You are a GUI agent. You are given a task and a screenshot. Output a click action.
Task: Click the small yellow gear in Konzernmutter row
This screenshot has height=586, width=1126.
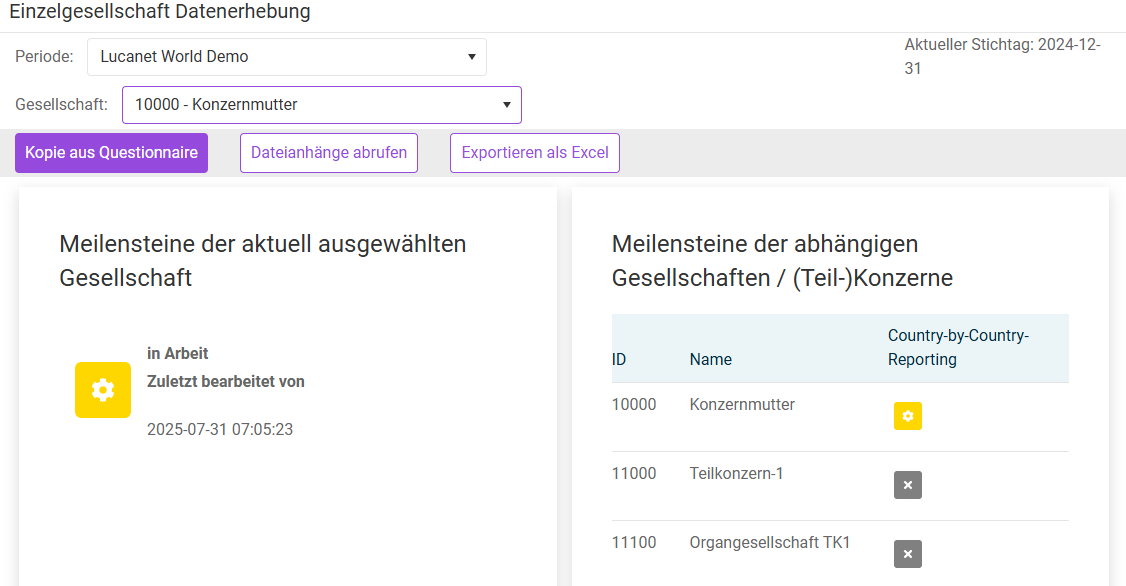click(x=907, y=416)
